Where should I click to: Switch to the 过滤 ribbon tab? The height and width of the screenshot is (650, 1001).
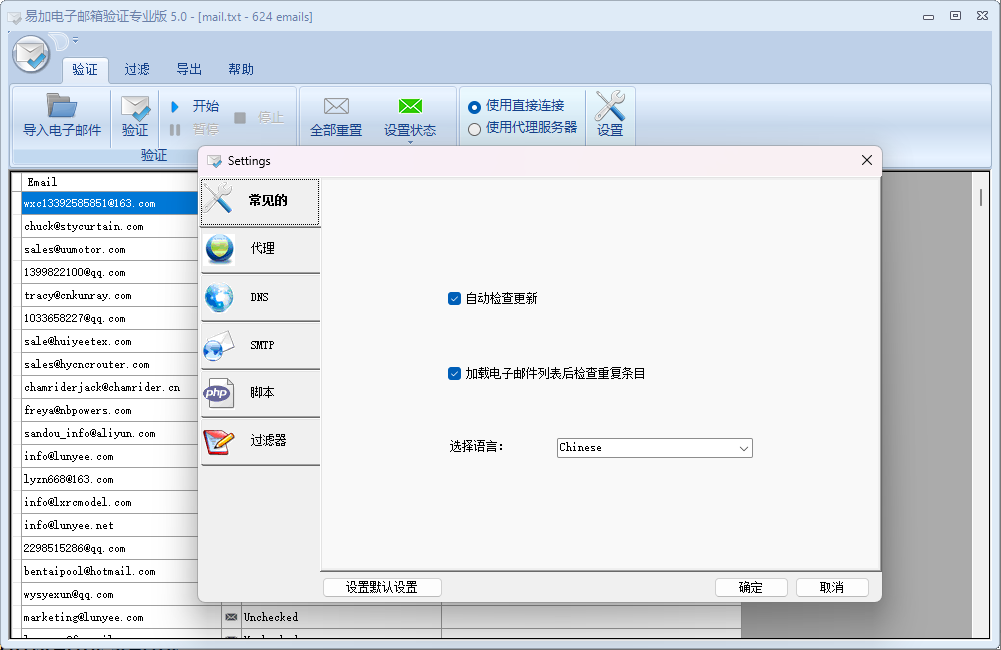click(x=137, y=70)
